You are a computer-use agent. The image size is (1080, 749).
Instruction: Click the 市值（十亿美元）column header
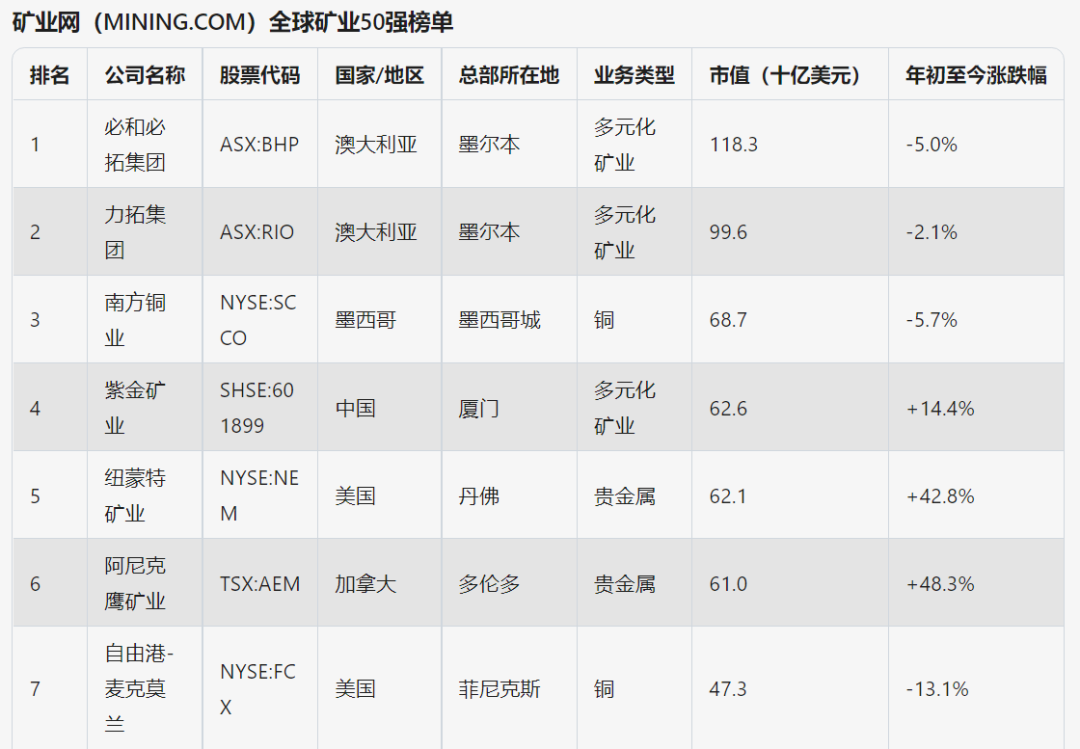tap(790, 75)
